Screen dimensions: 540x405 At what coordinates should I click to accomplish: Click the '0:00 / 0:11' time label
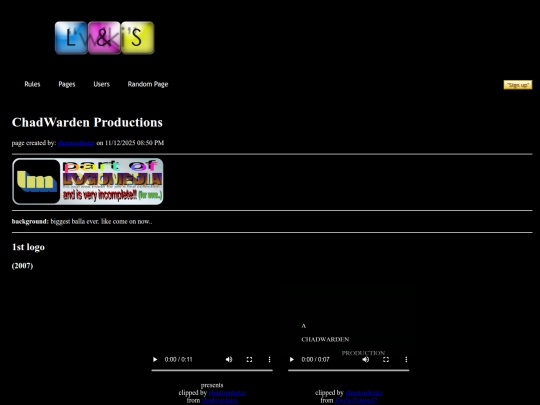178,360
